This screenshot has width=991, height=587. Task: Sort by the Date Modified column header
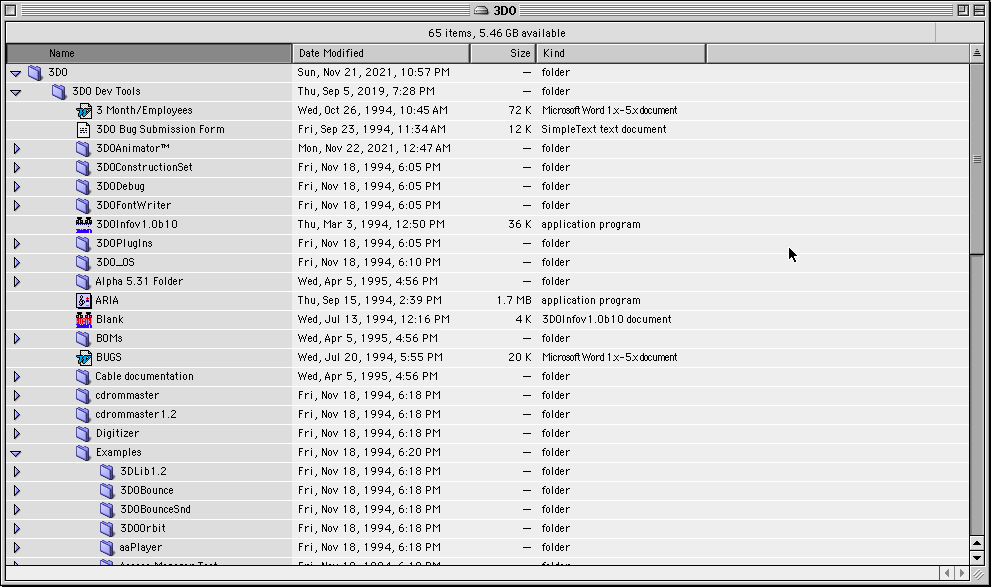[381, 54]
